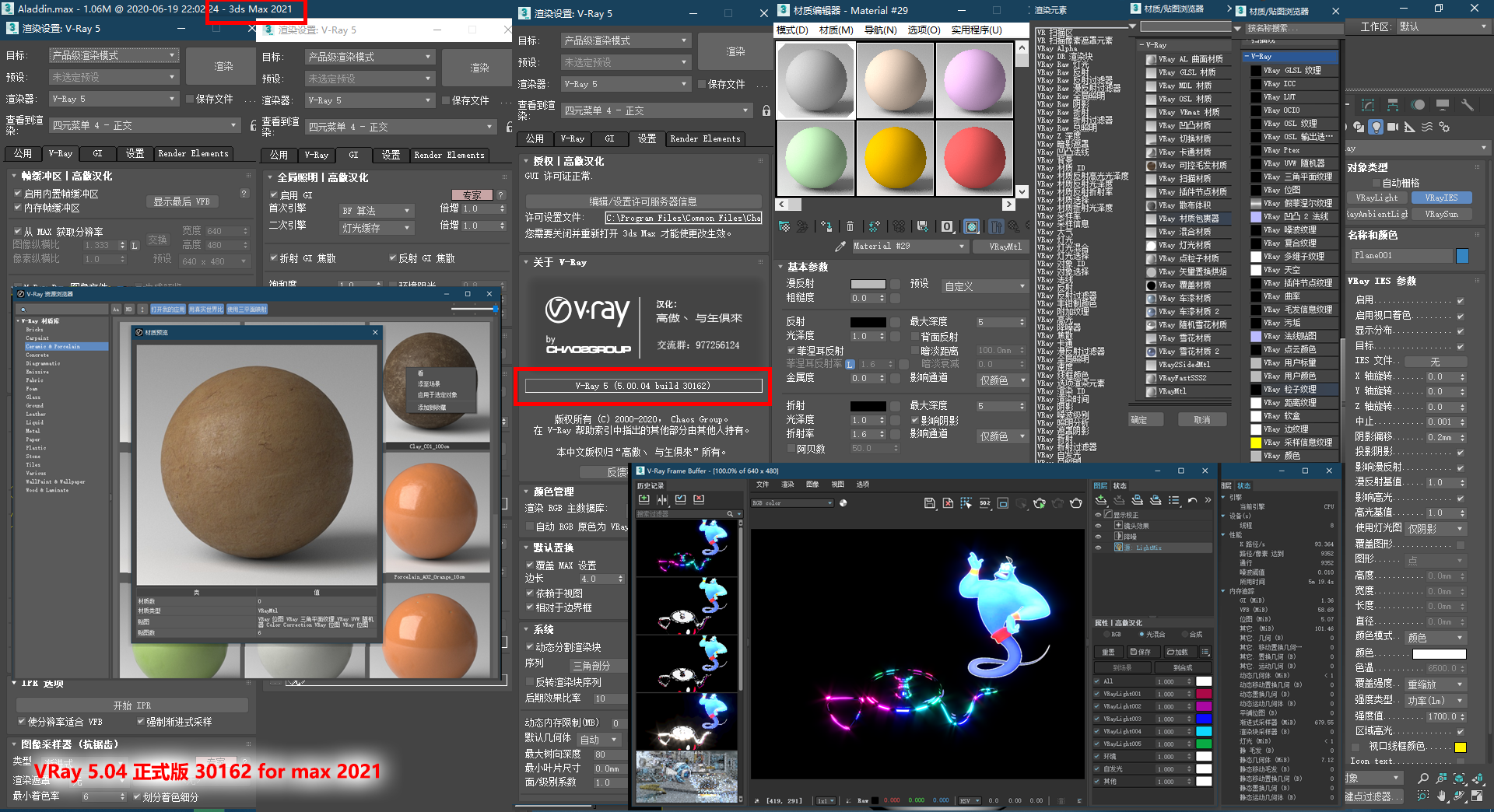This screenshot has width=1494, height=812.
Task: Click the Put to Library floppy icon
Action: click(x=922, y=226)
